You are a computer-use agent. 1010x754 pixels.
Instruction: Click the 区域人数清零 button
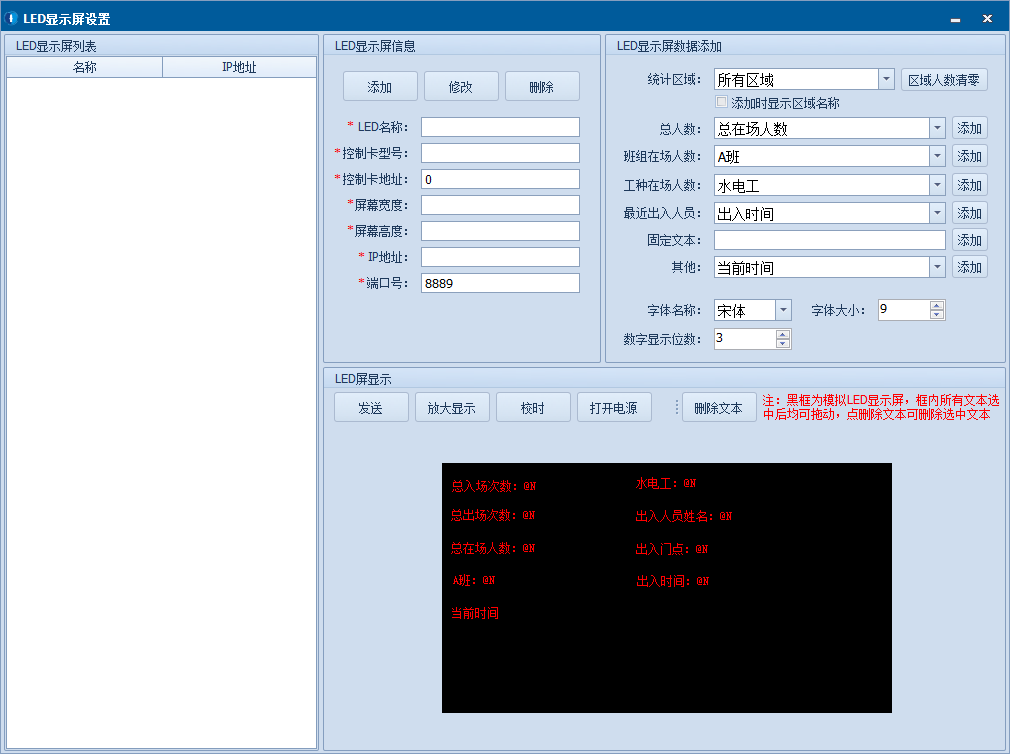click(x=943, y=80)
